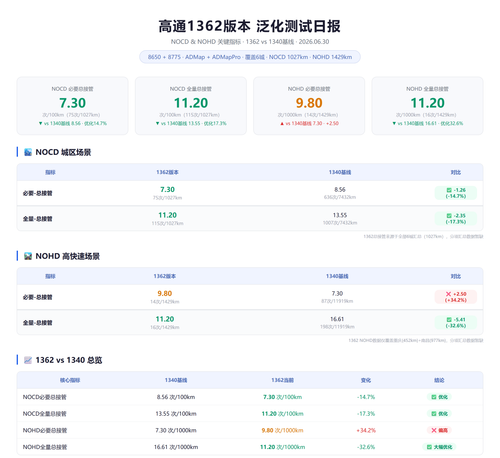Click the 核心指标 column header in overview table
Viewport: 500px width, 458px height.
pos(70,380)
